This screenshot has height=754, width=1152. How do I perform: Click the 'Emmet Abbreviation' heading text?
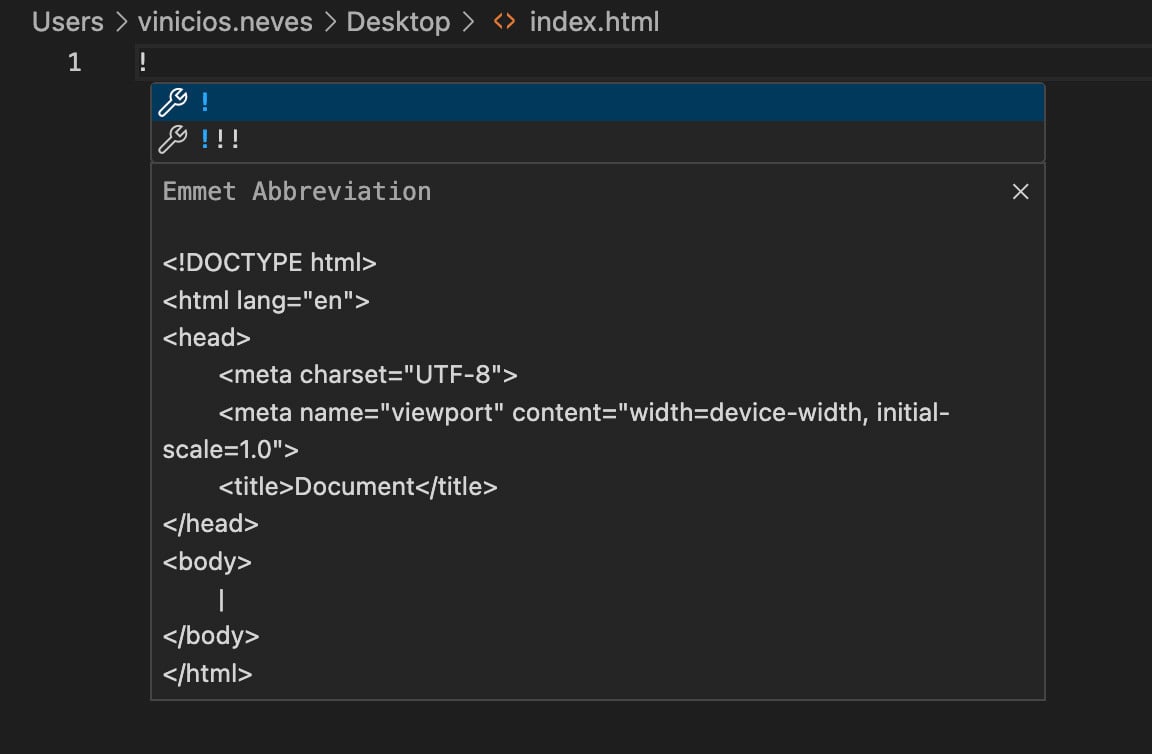297,192
